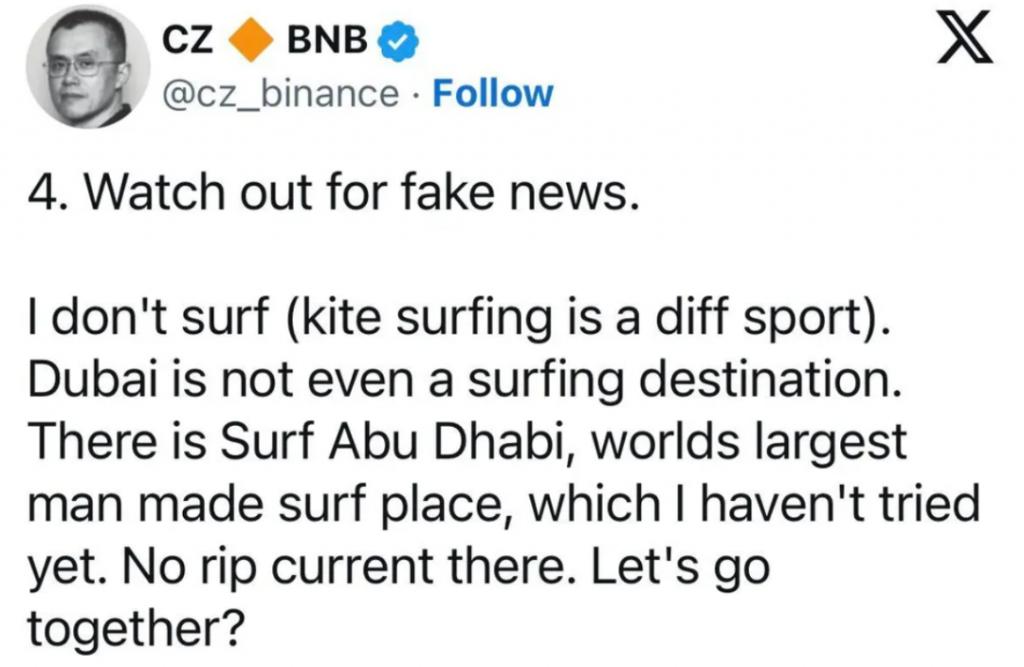Click the orange diamond emoji in the name

251,41
